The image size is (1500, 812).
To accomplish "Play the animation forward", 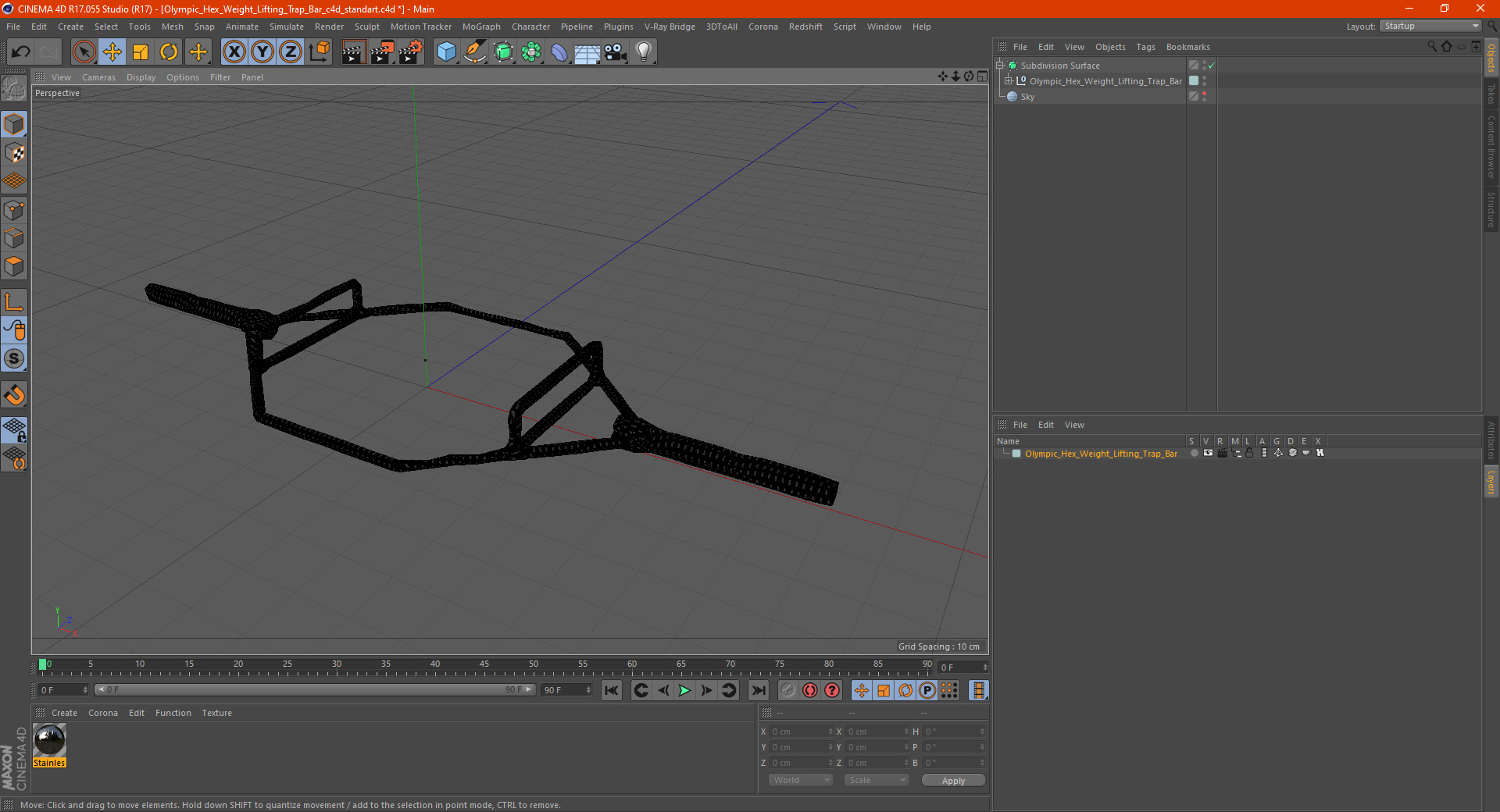I will [x=684, y=690].
